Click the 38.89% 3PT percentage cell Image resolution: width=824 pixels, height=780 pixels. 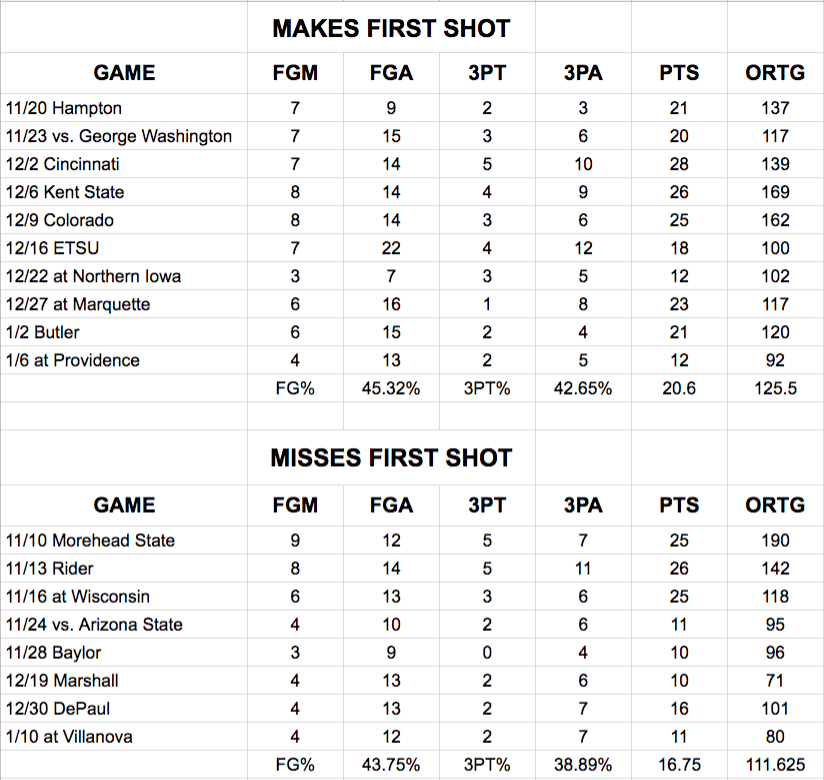point(583,765)
